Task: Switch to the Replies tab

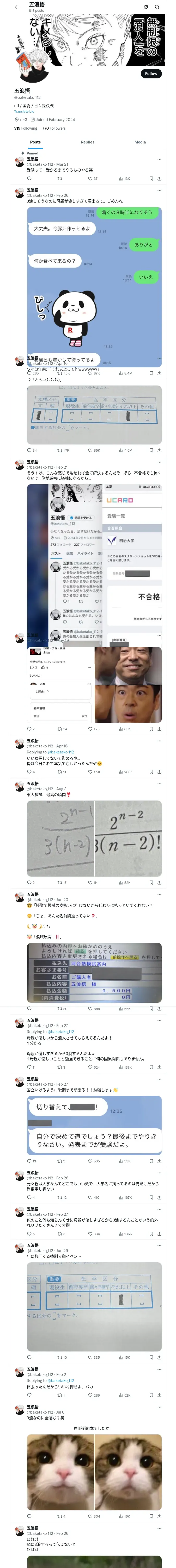Action: click(x=87, y=142)
